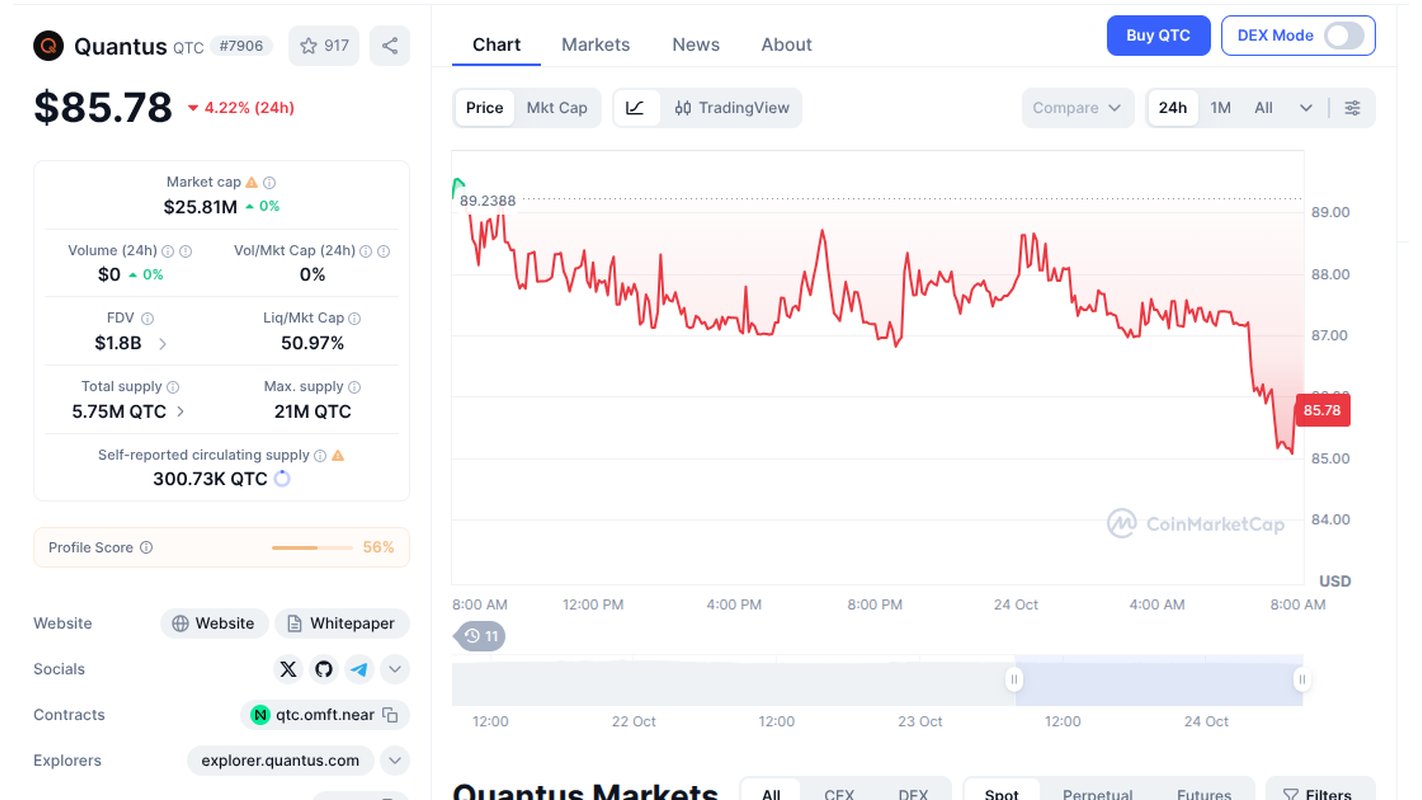Open the News tab
This screenshot has height=800, width=1422.
click(x=696, y=45)
